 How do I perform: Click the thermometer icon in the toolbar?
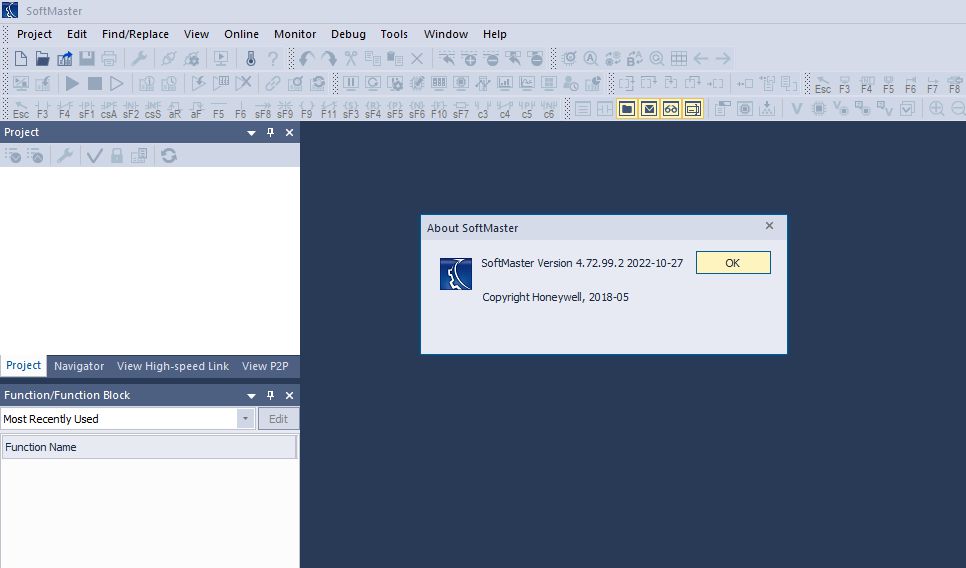pyautogui.click(x=251, y=59)
